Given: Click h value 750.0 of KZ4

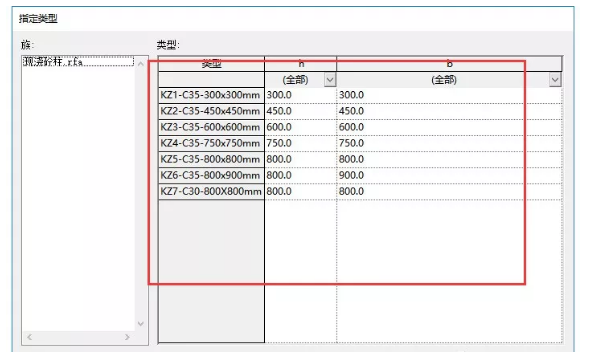Looking at the screenshot, I should click(301, 143).
